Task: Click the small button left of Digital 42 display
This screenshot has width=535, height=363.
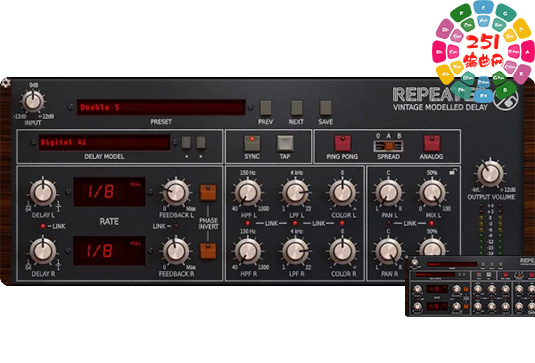Action: pyautogui.click(x=33, y=142)
